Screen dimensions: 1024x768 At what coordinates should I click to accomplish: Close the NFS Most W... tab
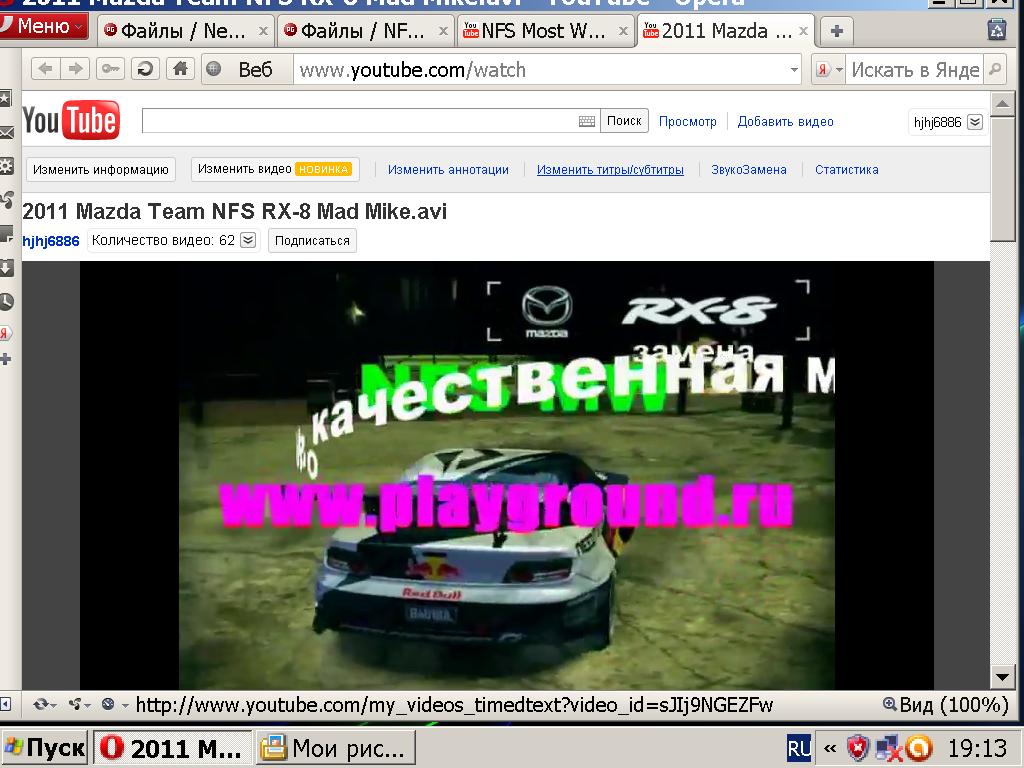tap(623, 31)
